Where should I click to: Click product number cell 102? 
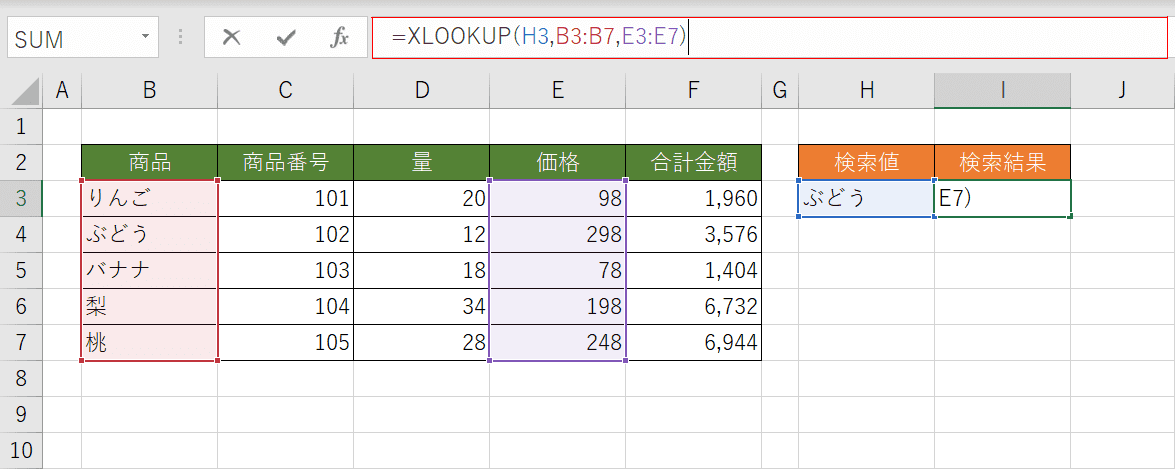286,234
